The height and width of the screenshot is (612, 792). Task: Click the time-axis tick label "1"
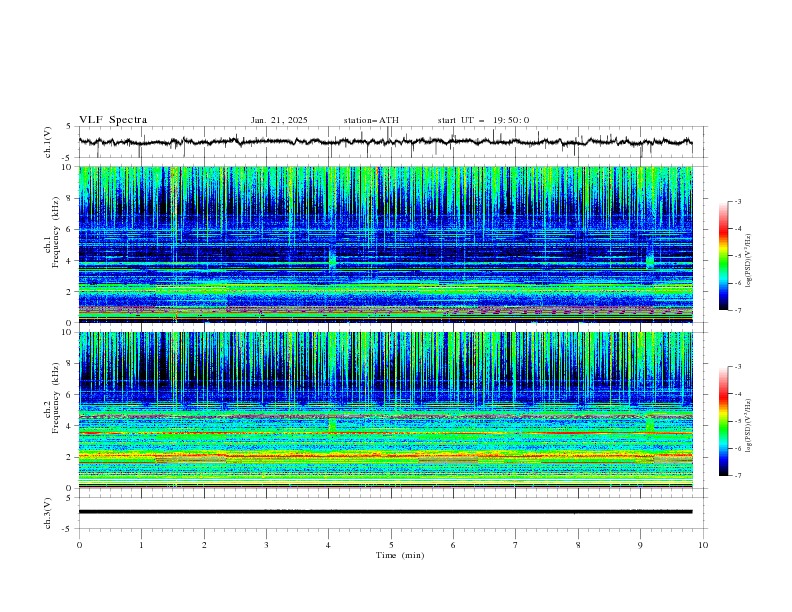coord(141,545)
